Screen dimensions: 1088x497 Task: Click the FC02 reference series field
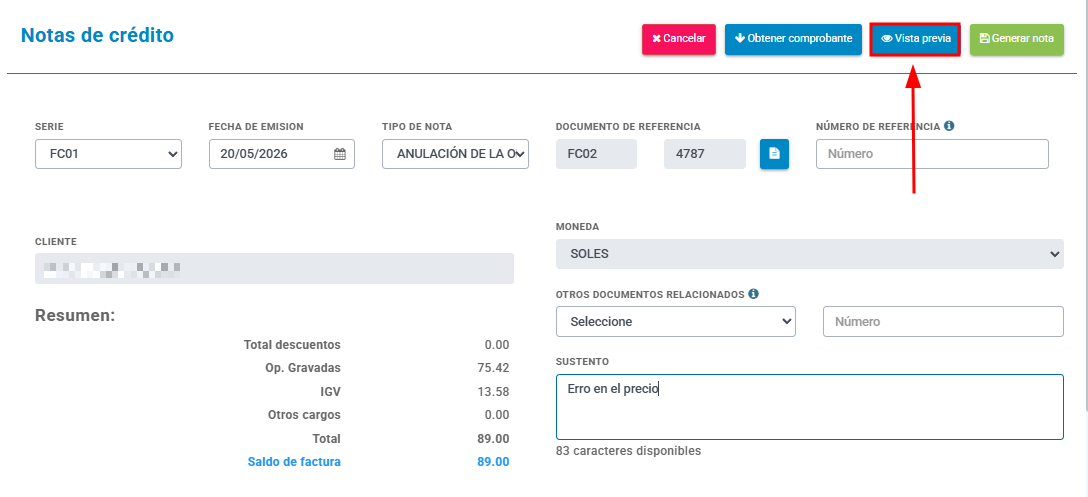(596, 154)
